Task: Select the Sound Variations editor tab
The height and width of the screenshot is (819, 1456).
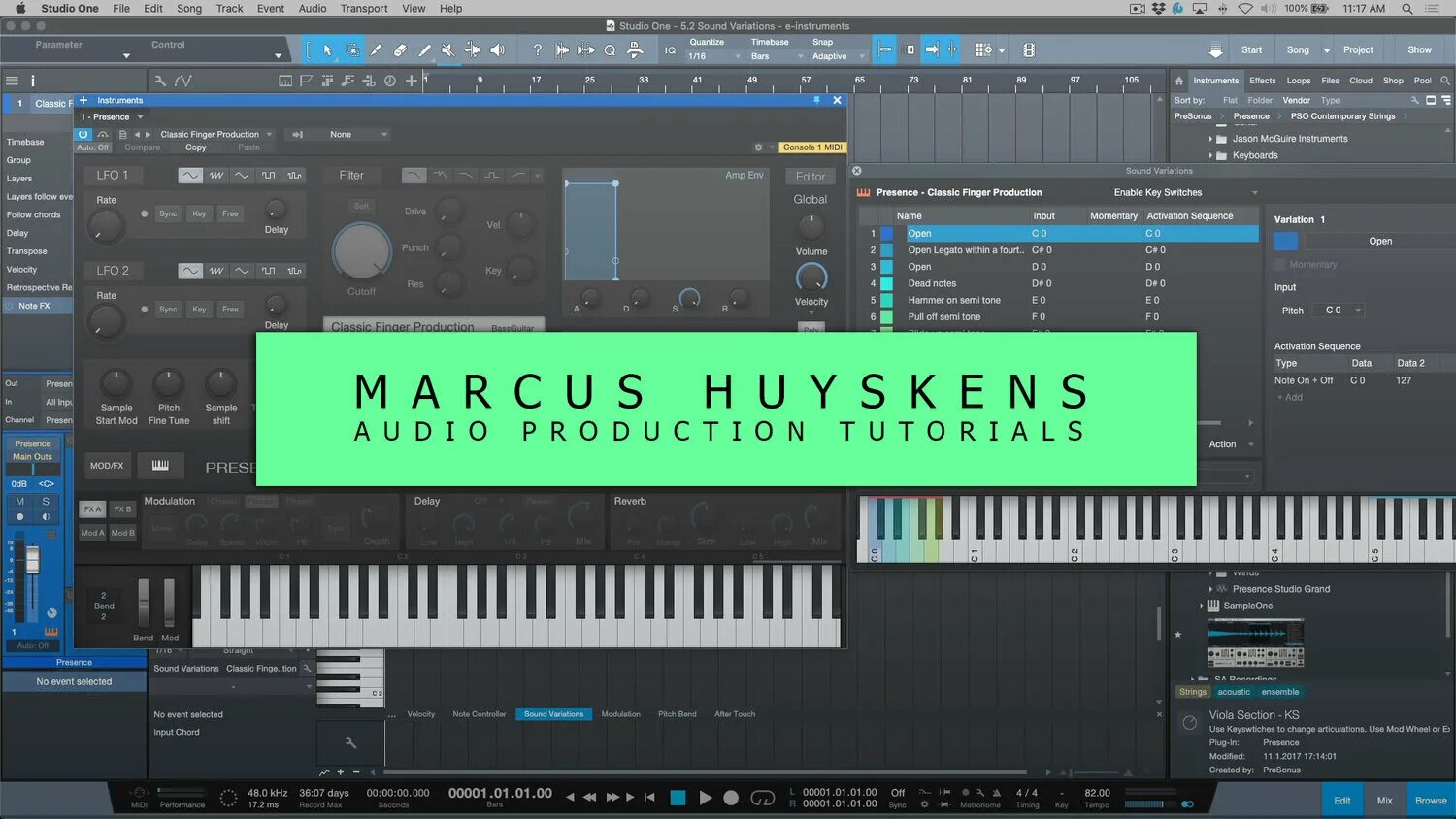Action: tap(553, 714)
